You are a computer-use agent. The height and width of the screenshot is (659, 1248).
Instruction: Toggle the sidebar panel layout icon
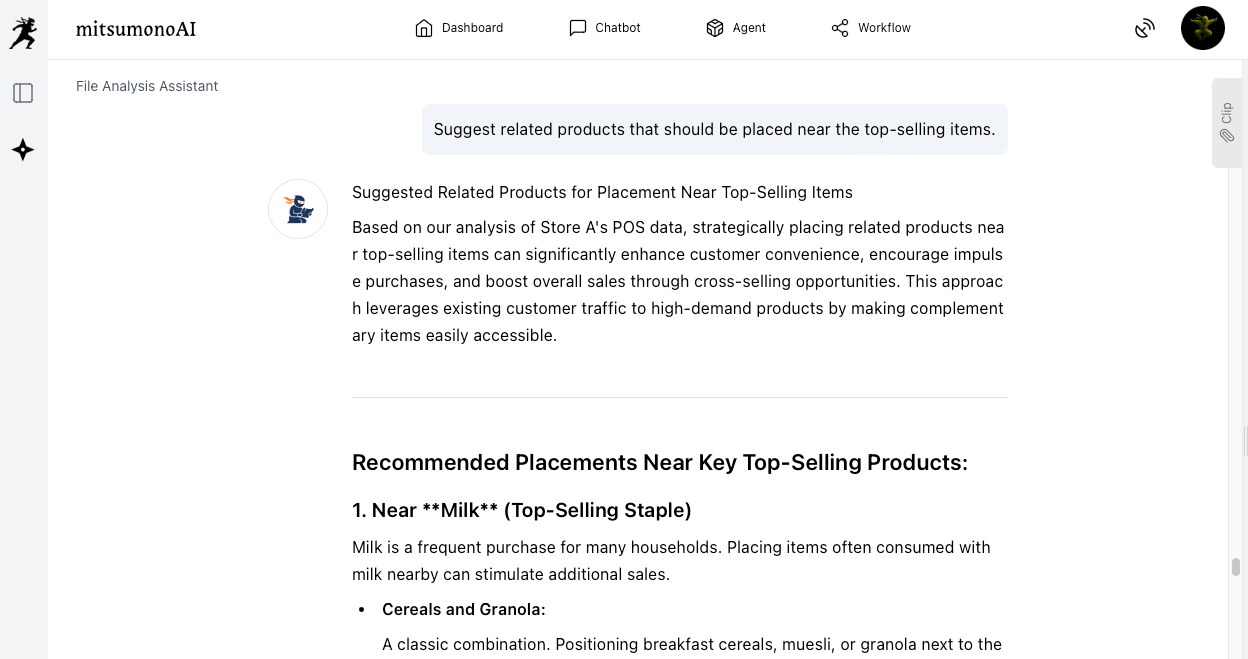(23, 93)
